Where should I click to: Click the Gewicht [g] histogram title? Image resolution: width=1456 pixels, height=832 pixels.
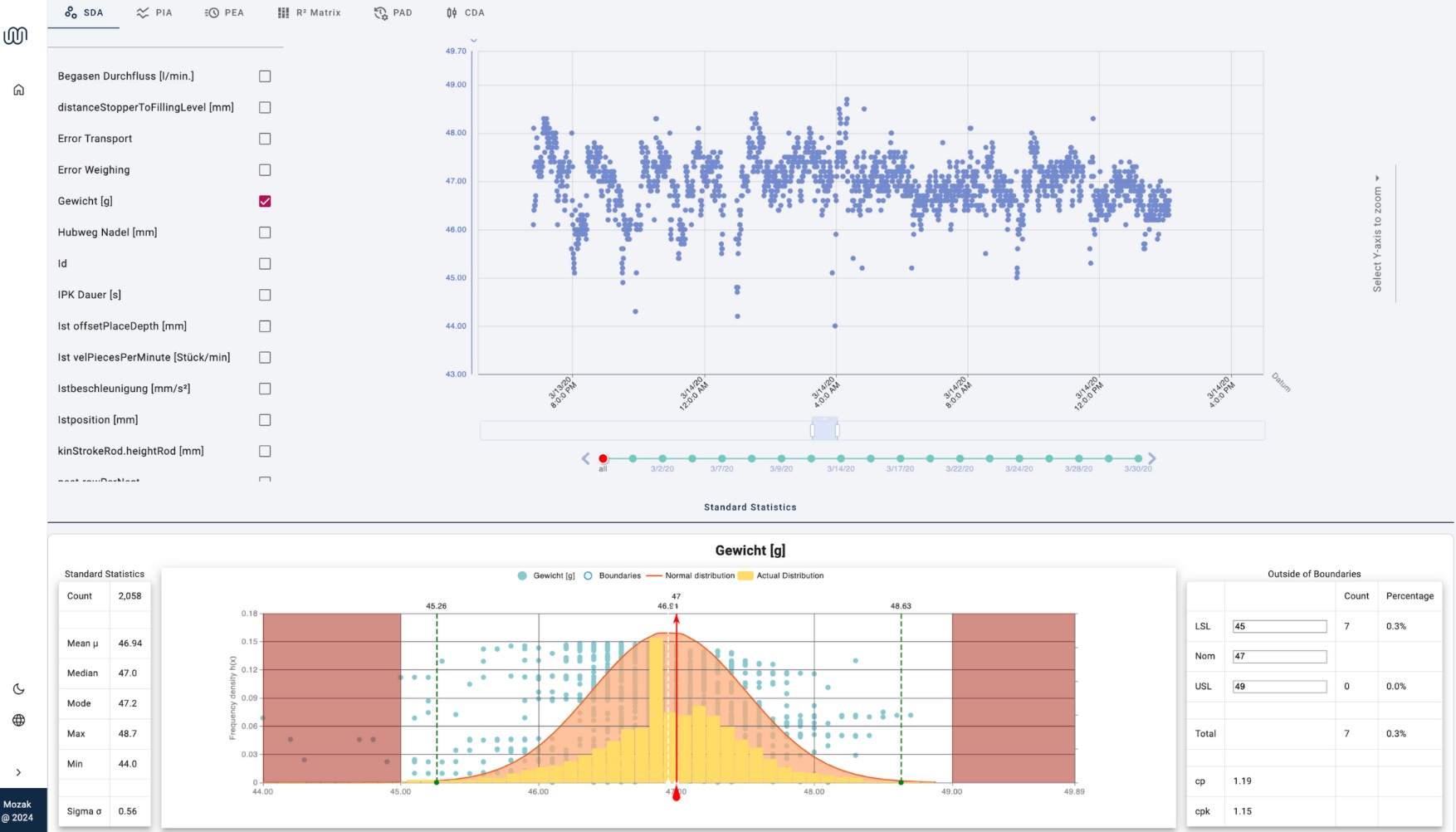750,551
